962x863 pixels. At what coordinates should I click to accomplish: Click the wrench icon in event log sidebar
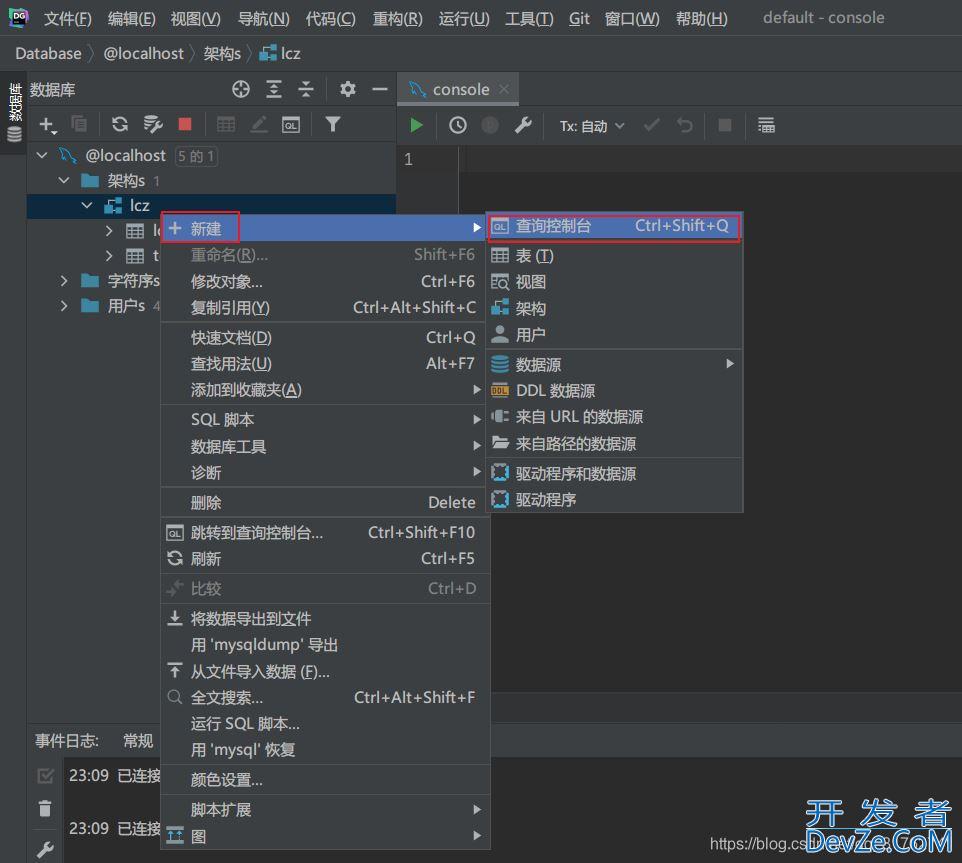point(45,850)
